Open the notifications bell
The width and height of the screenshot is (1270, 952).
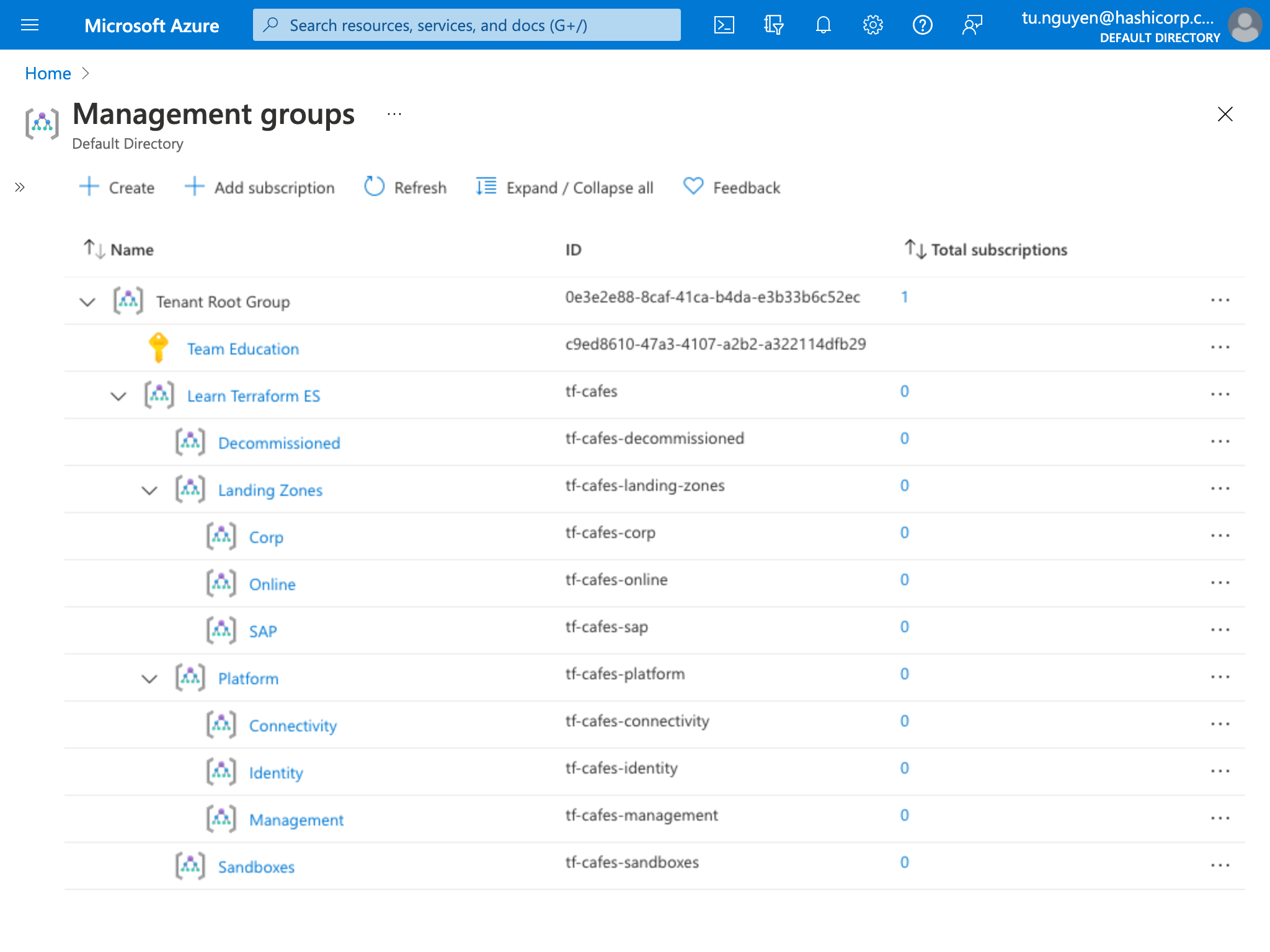824,25
